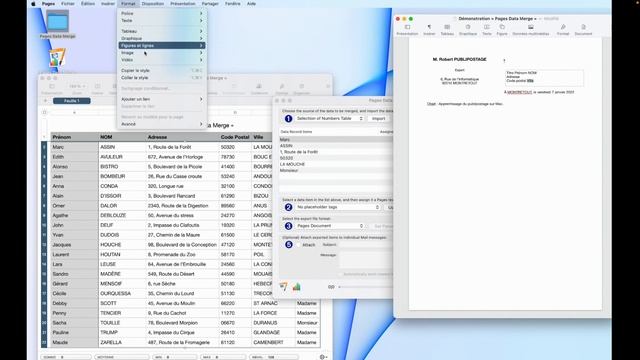Click the Import button in Data Merge
Image resolution: width=640 pixels, height=360 pixels.
tap(378, 118)
